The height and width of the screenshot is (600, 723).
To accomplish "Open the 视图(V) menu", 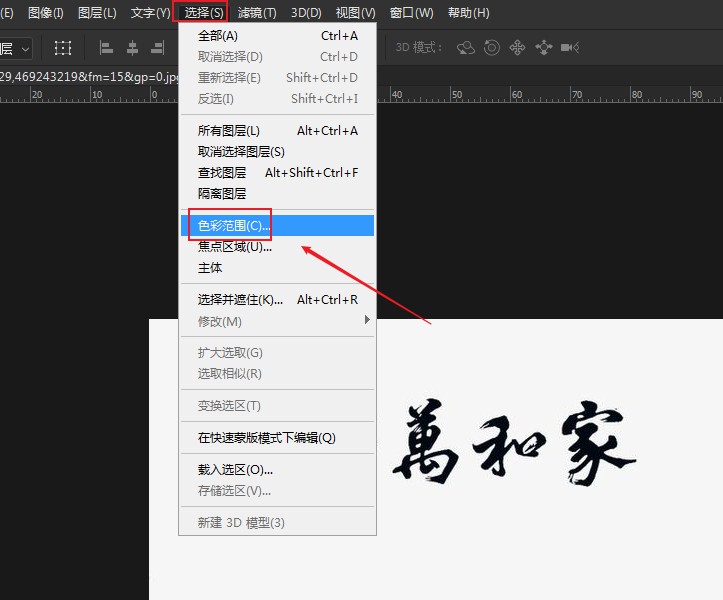I will 356,12.
